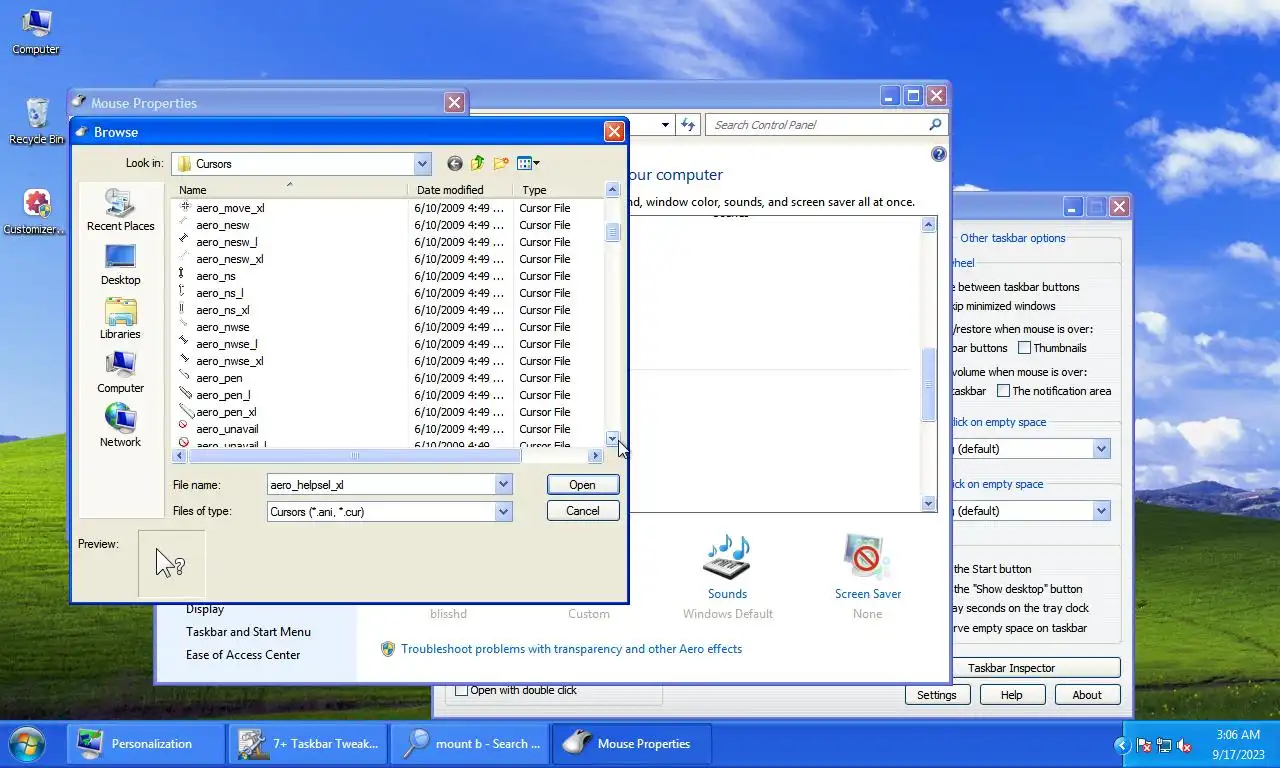Click Settings button in Taskbar Tweaker
This screenshot has height=768, width=1280.
(x=937, y=695)
